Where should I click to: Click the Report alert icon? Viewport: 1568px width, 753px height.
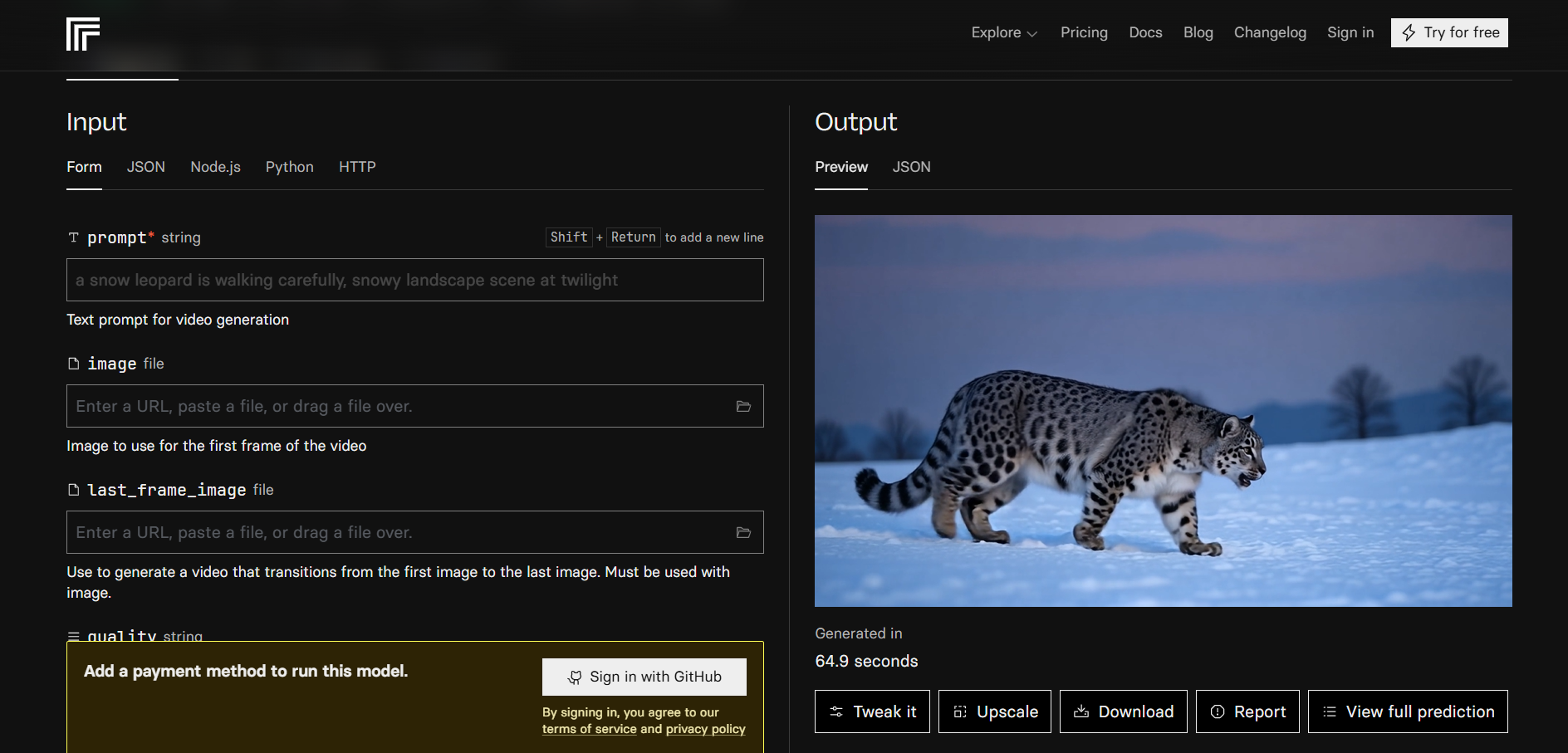click(x=1218, y=711)
